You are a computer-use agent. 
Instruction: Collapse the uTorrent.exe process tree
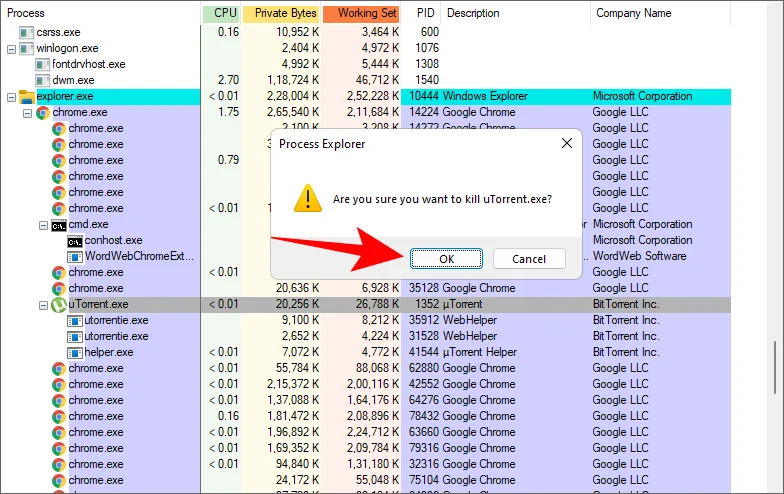tap(43, 304)
